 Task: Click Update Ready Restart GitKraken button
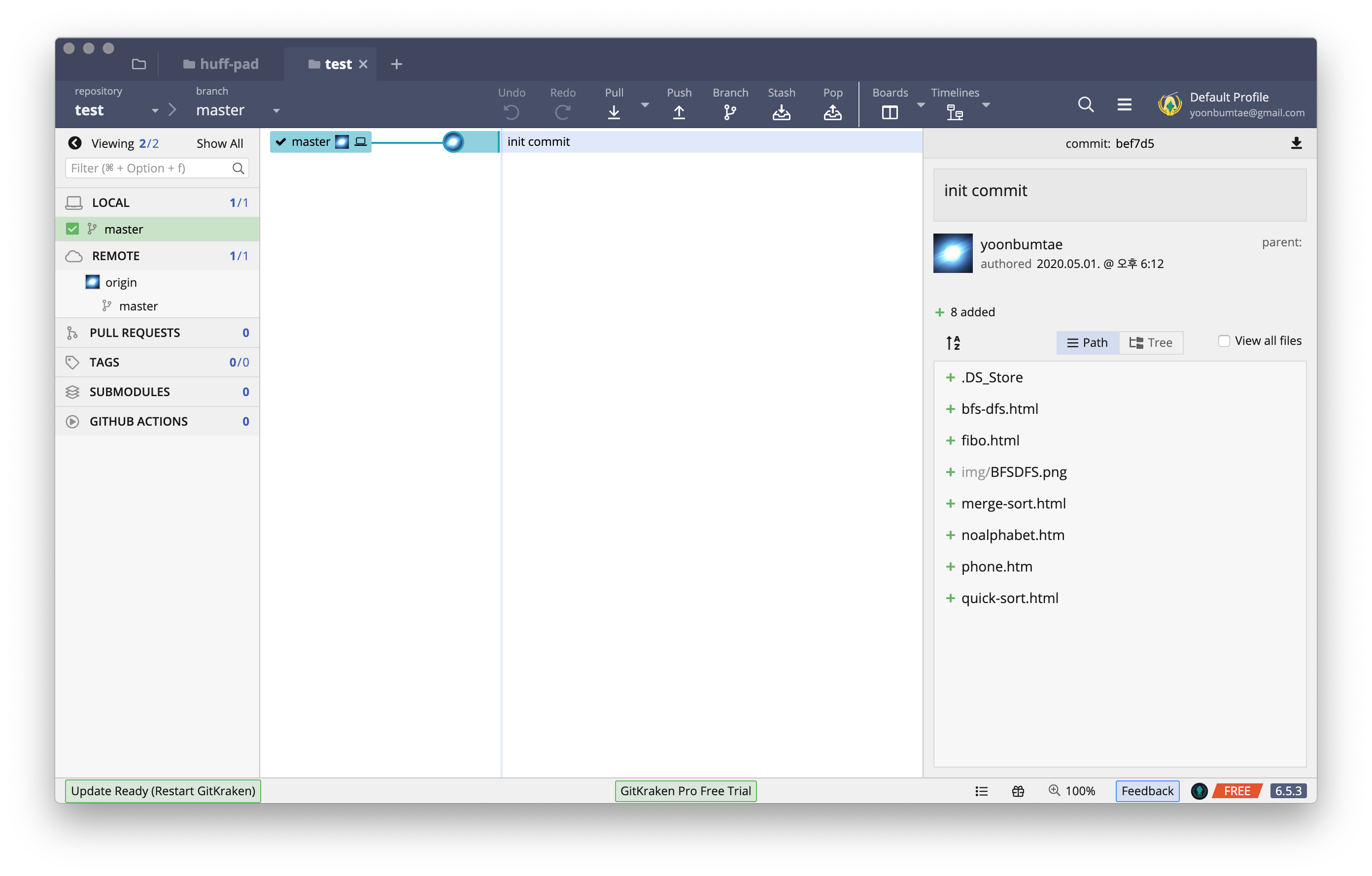(x=163, y=791)
